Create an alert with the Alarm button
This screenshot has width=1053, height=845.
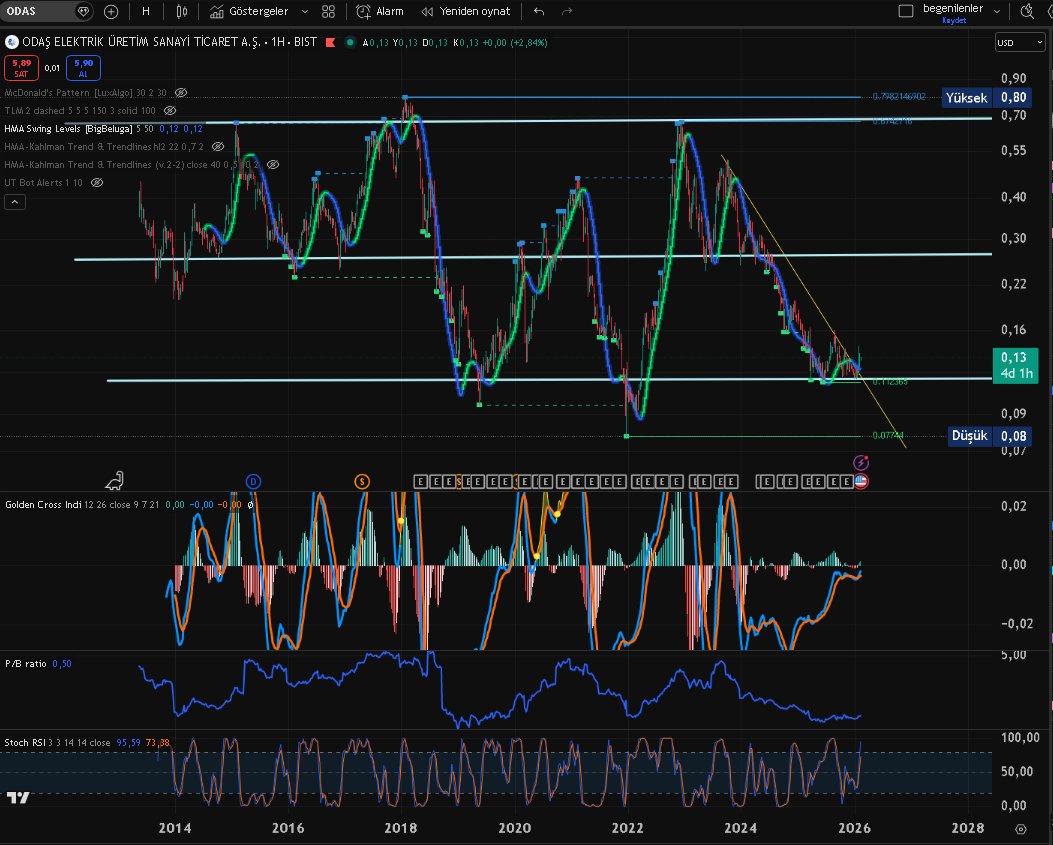(379, 11)
